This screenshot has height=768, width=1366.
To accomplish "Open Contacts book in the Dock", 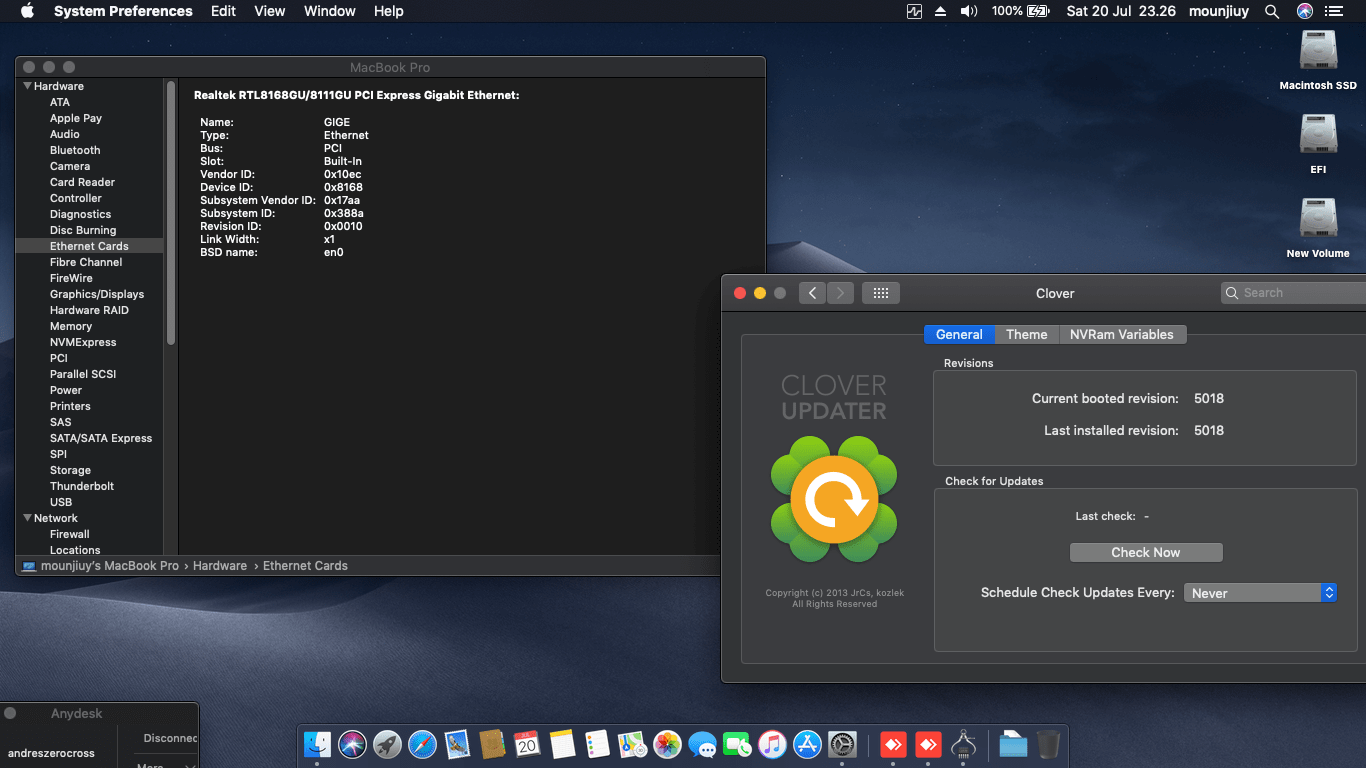I will click(x=492, y=744).
